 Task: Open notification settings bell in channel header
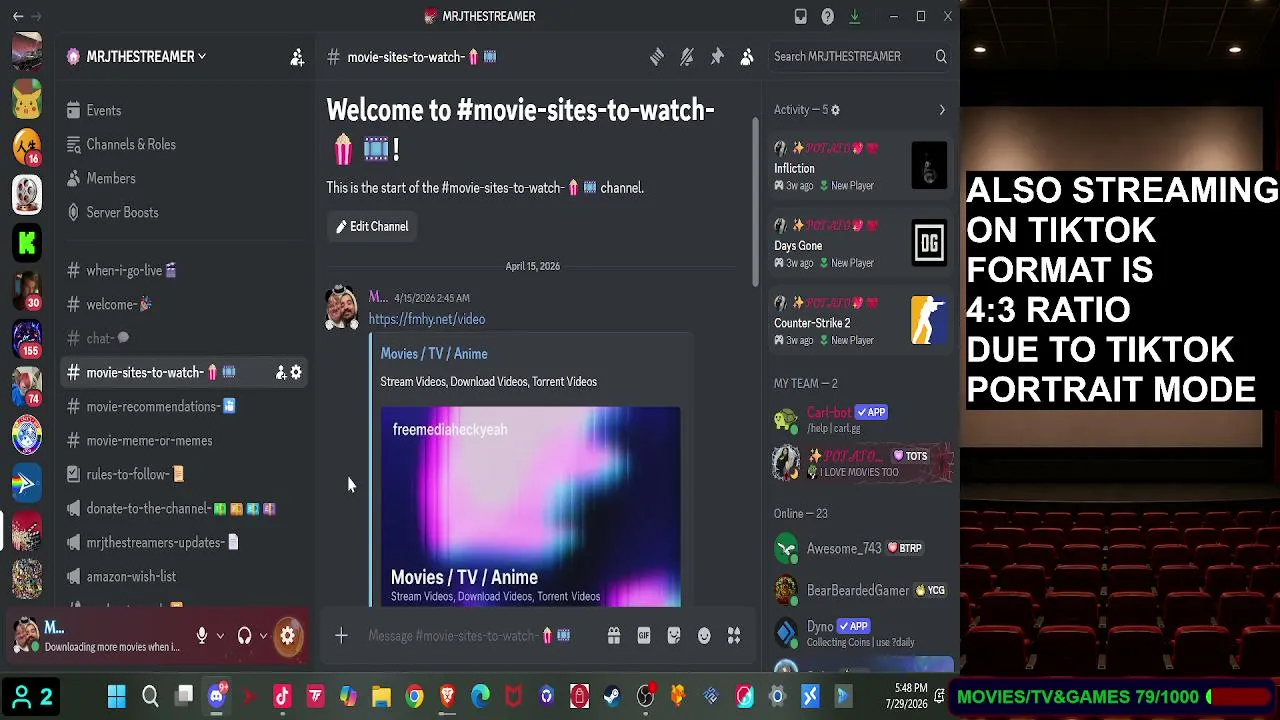(687, 57)
